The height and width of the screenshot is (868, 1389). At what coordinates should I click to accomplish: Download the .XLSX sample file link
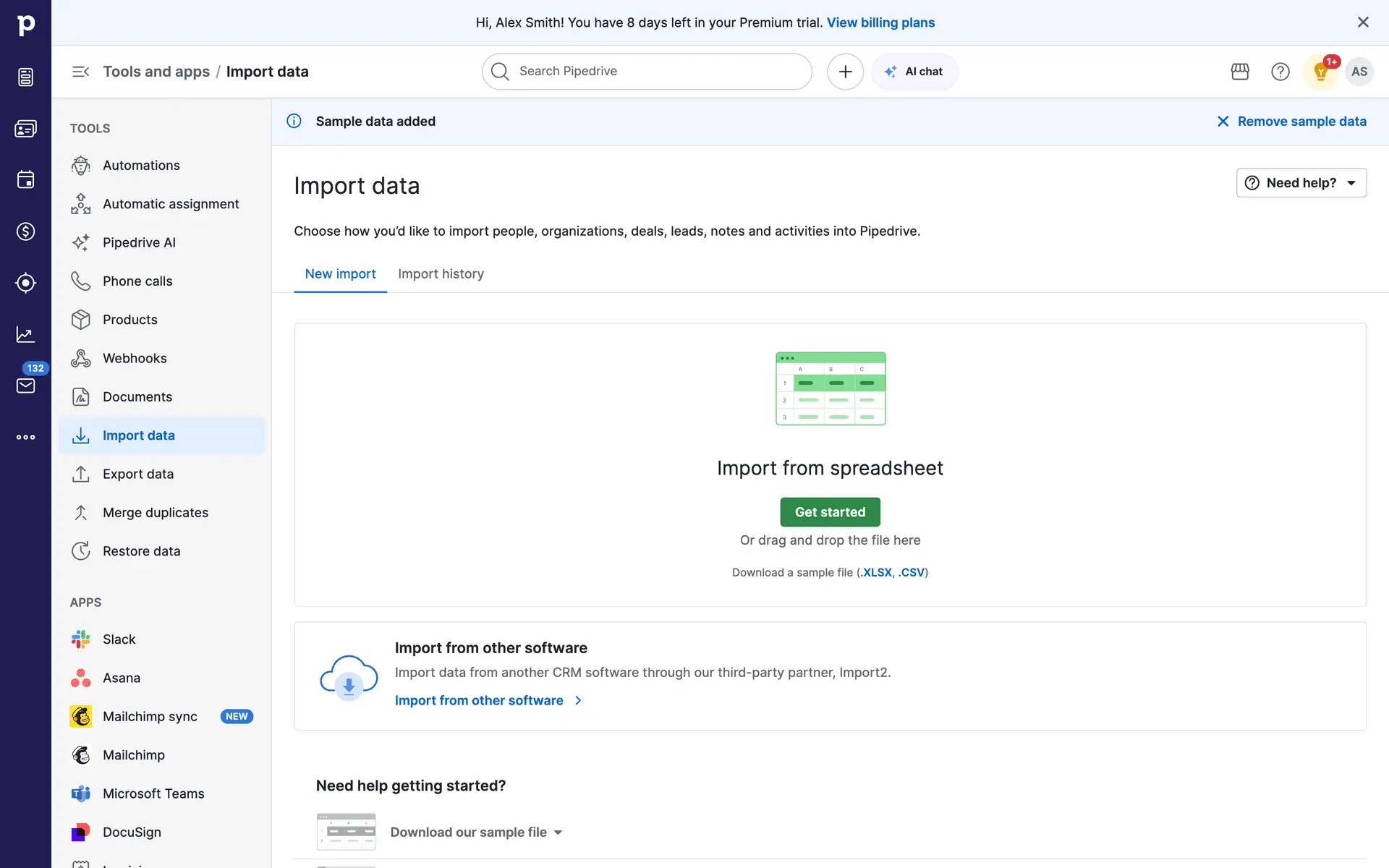[x=877, y=572]
